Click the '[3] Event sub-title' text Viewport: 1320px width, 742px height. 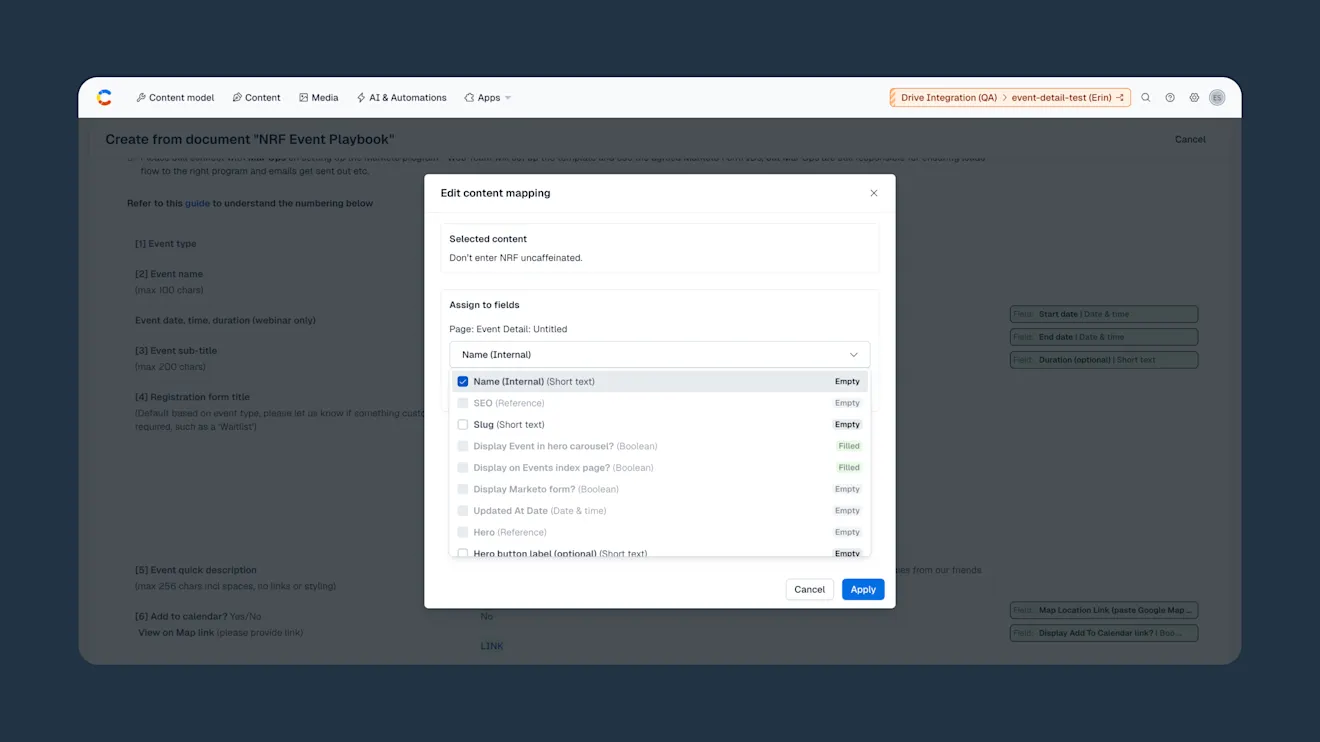[x=176, y=351]
